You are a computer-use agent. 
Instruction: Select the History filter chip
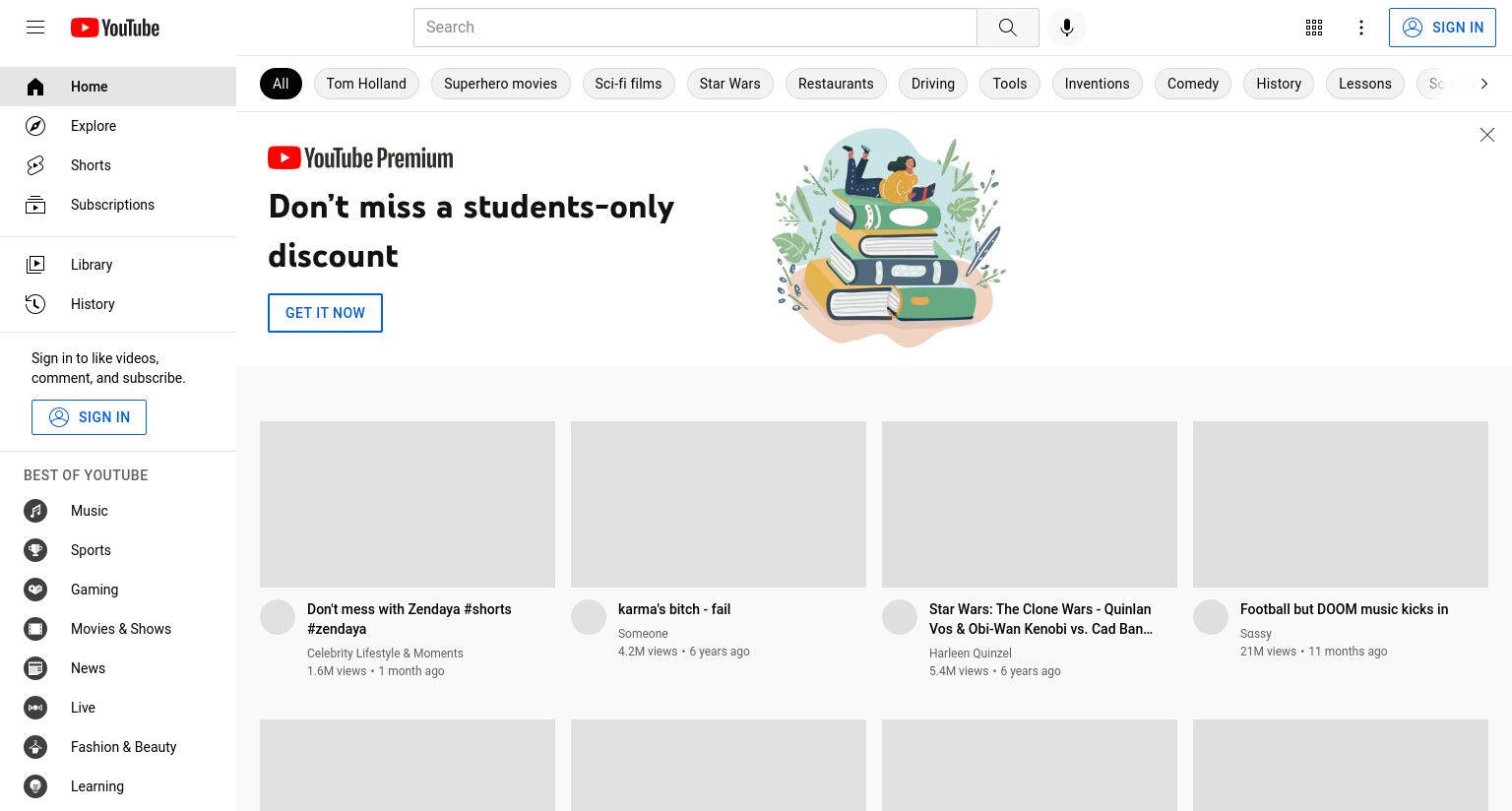coord(1279,84)
